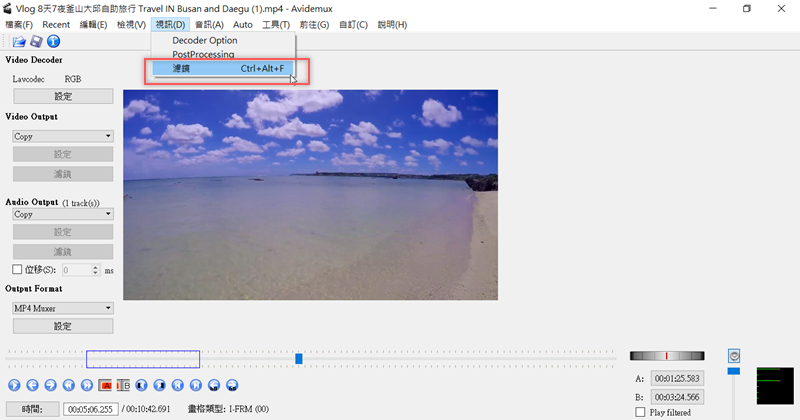Rewind 60 seconds with the back-60 icon
This screenshot has height=420, width=800.
point(214,385)
